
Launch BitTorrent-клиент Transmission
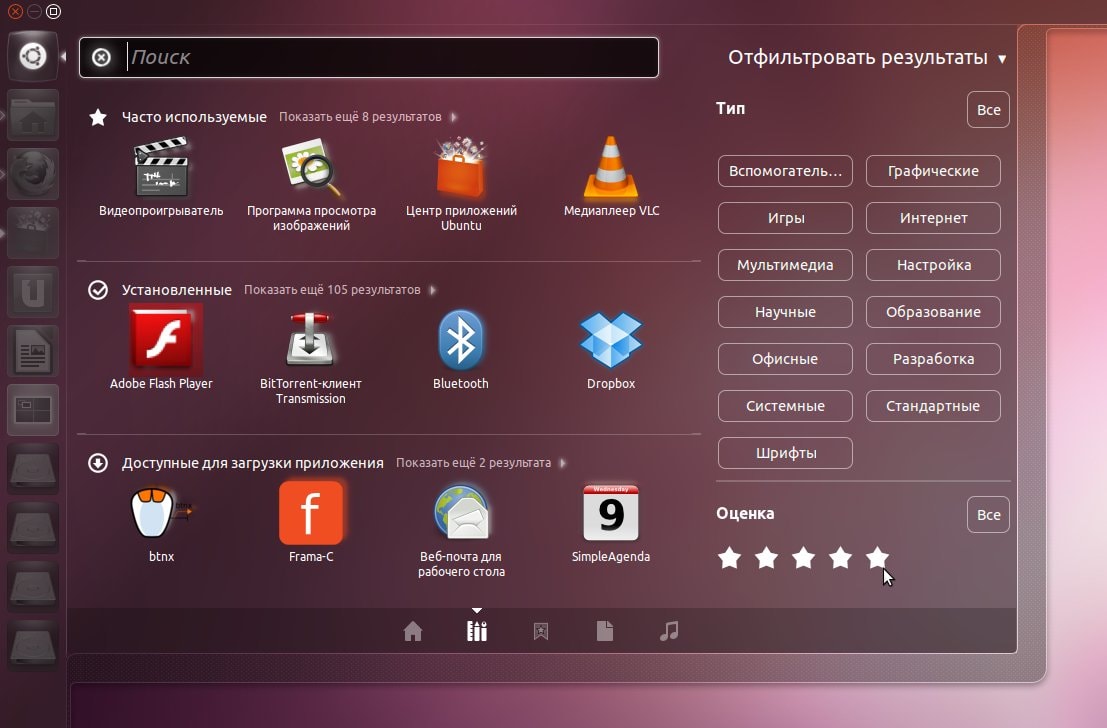coord(311,339)
